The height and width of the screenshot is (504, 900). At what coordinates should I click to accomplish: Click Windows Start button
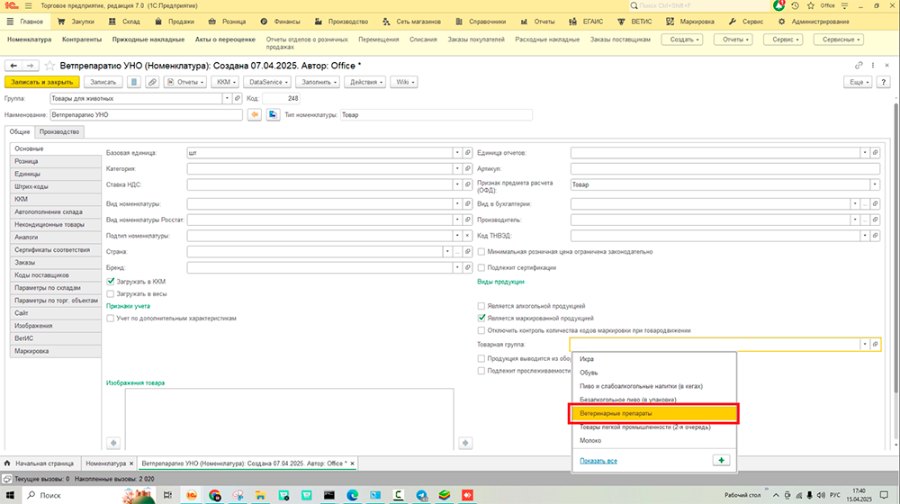[10, 495]
